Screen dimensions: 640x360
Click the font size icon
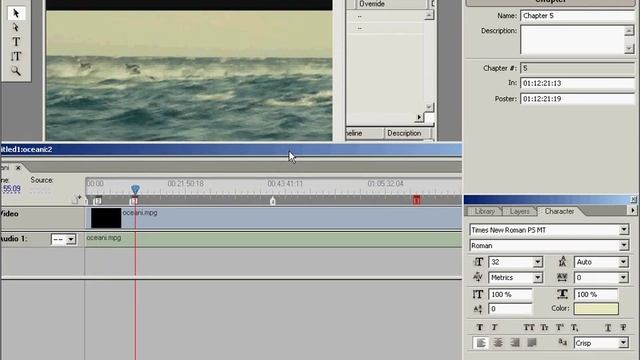pyautogui.click(x=478, y=262)
